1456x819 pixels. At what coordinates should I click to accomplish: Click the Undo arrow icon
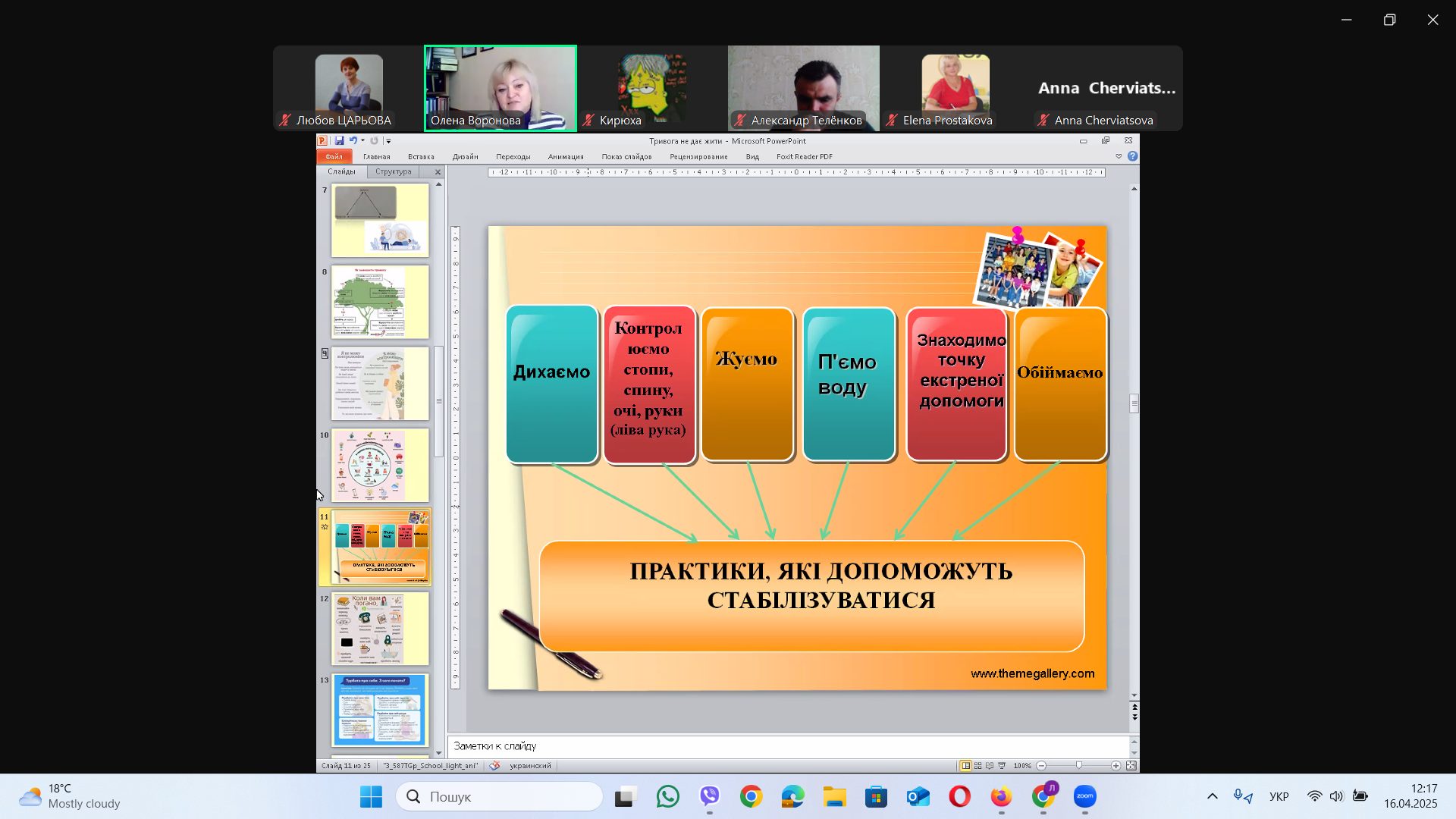coord(353,141)
